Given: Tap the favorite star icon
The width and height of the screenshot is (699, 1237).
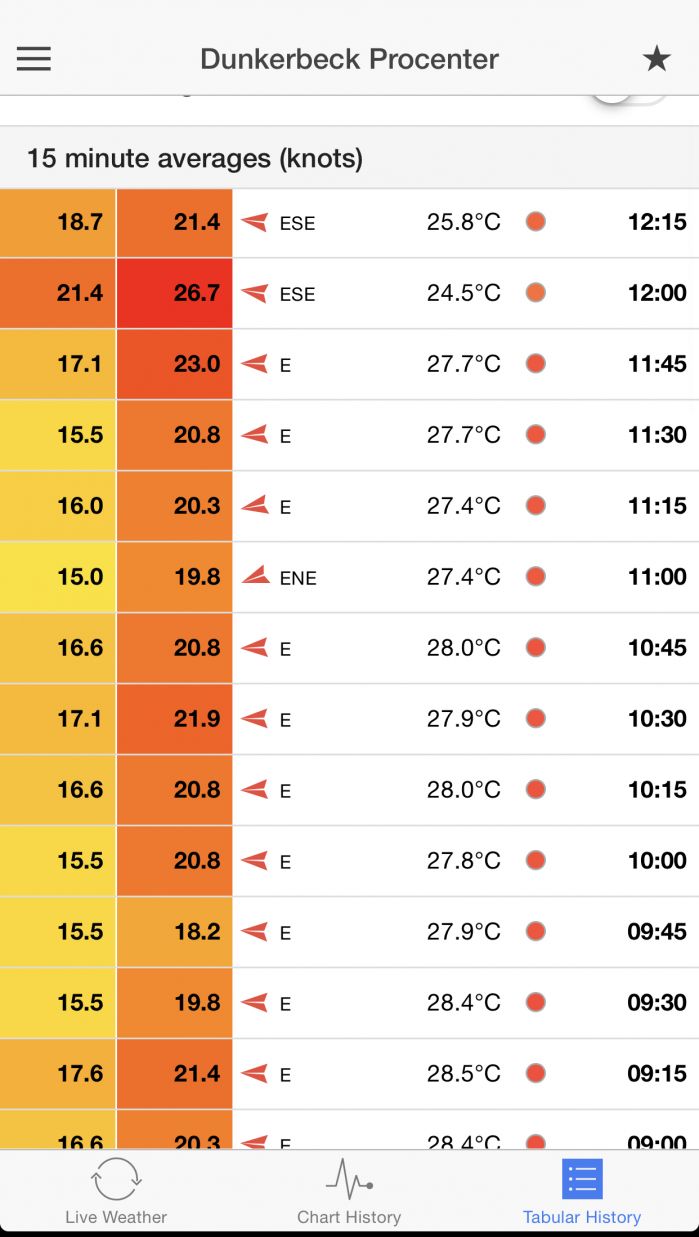Looking at the screenshot, I should (656, 59).
